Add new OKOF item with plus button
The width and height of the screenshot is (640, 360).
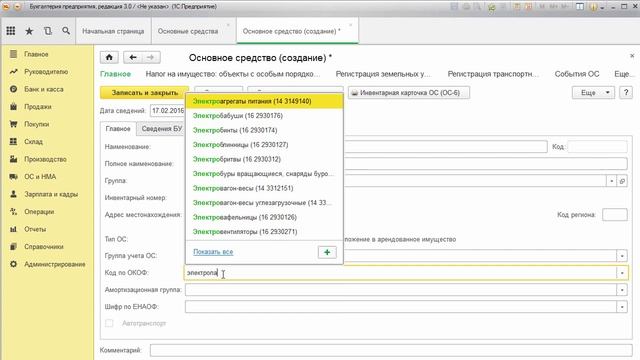pyautogui.click(x=327, y=252)
